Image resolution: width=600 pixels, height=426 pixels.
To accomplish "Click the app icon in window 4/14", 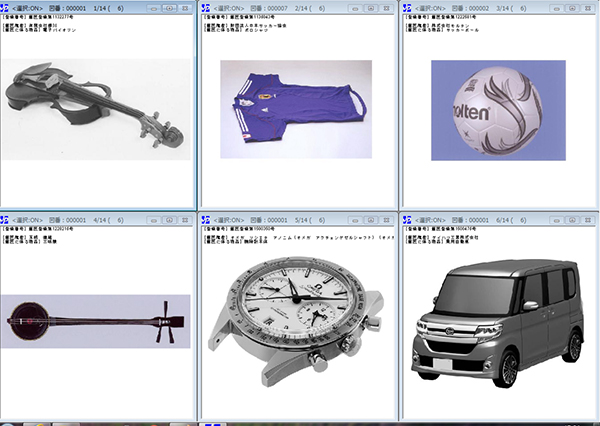I will coord(4,220).
